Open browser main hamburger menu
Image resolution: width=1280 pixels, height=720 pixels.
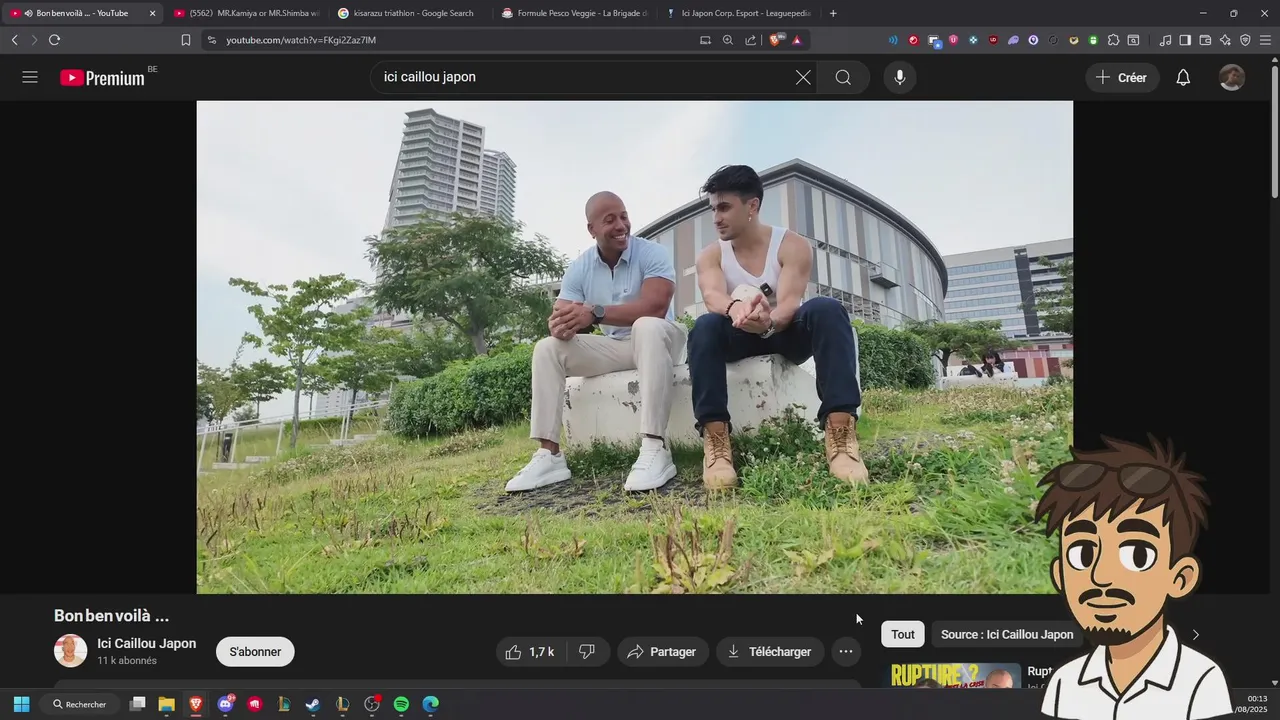pos(1265,40)
